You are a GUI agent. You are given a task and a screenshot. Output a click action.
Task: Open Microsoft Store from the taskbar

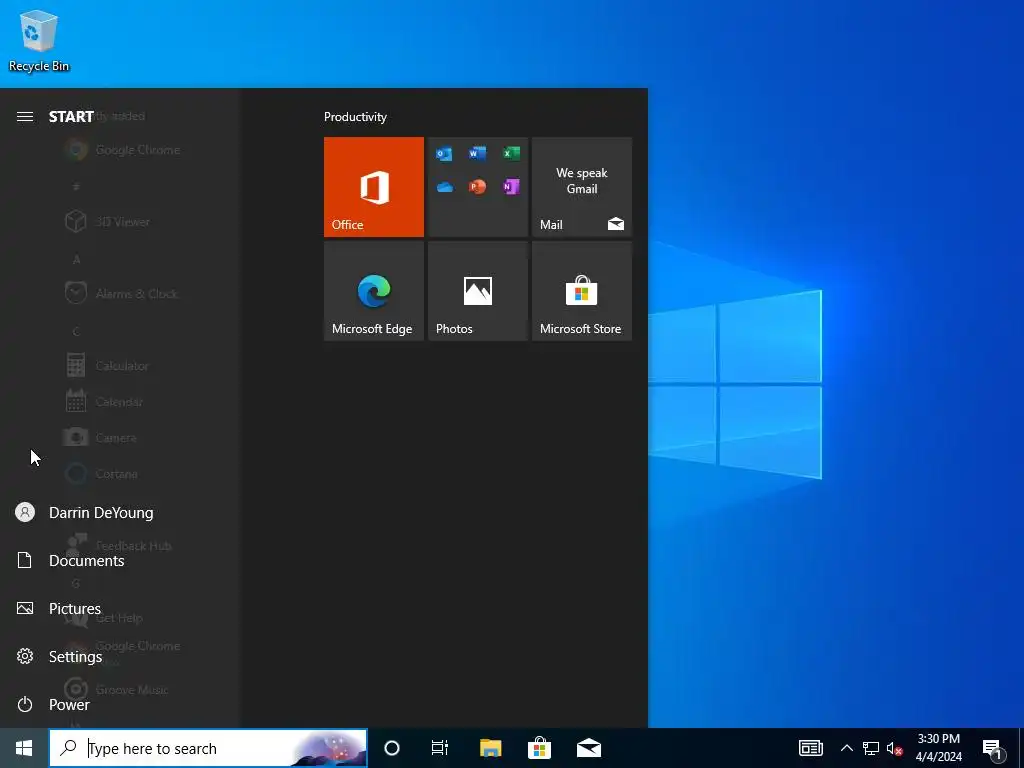pyautogui.click(x=539, y=748)
